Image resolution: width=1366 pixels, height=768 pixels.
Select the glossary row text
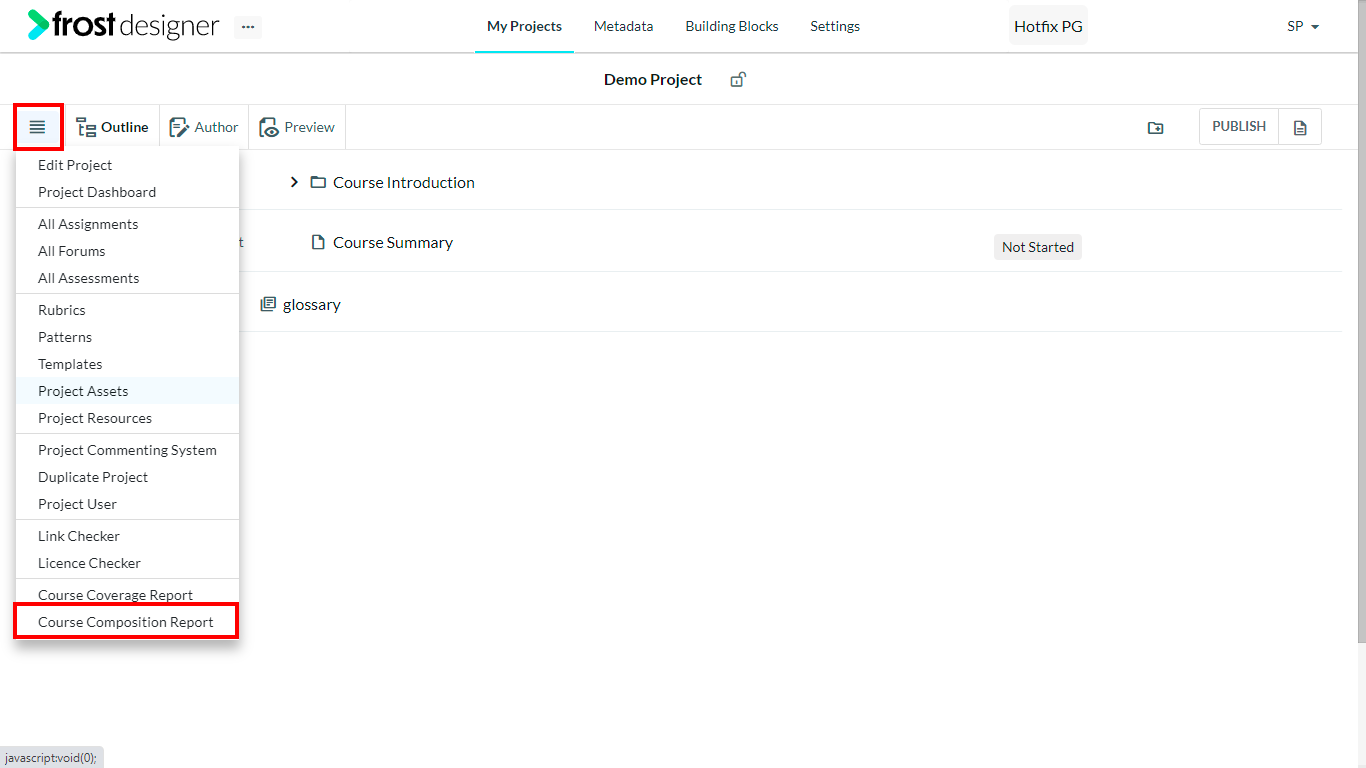pos(312,304)
